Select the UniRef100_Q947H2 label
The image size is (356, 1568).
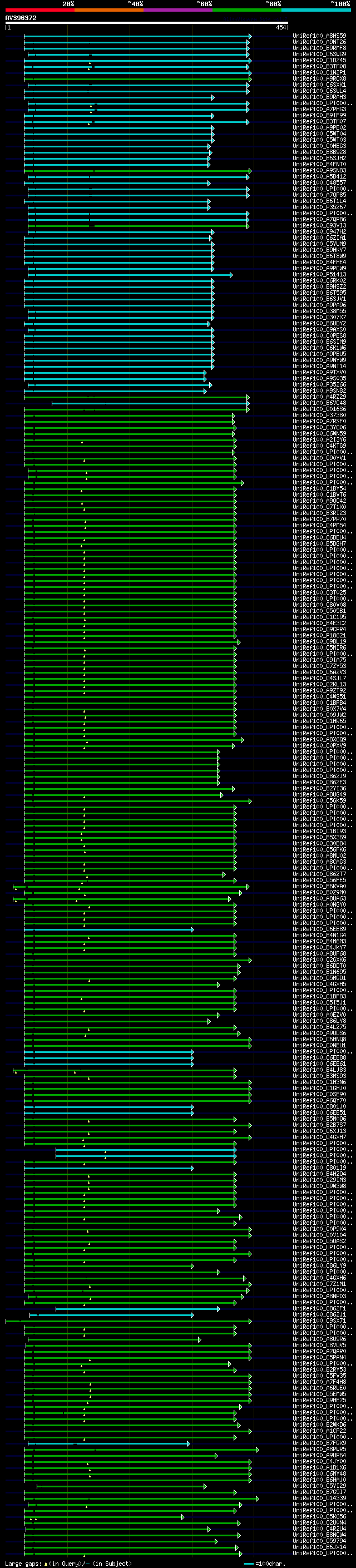319,232
